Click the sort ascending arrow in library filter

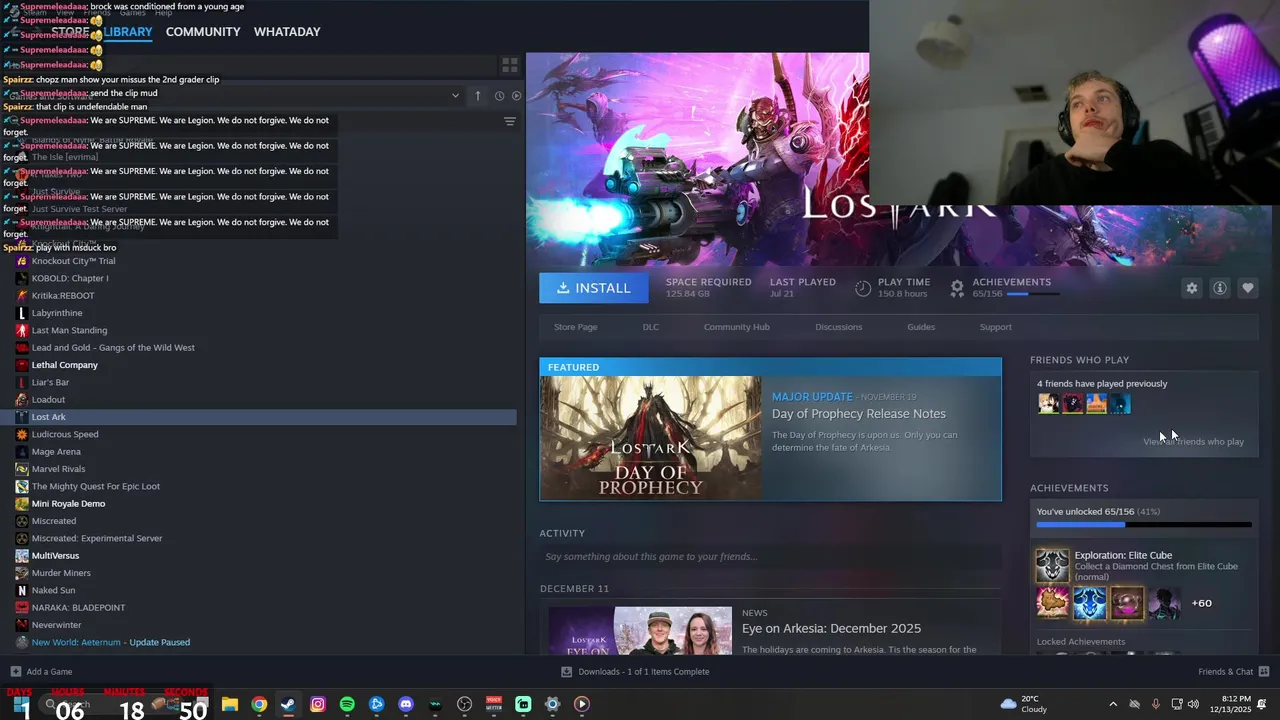(478, 96)
